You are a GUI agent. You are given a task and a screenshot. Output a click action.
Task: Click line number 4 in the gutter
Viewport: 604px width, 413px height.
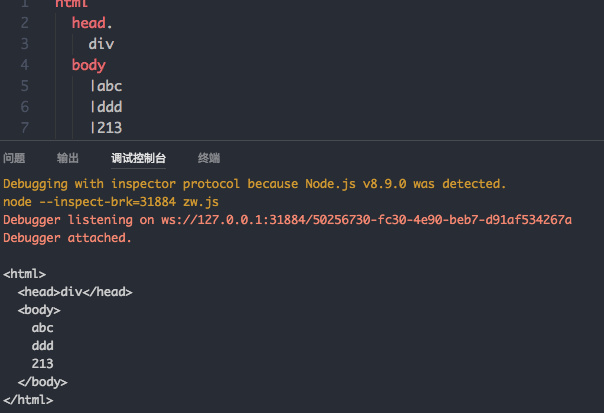tap(25, 65)
